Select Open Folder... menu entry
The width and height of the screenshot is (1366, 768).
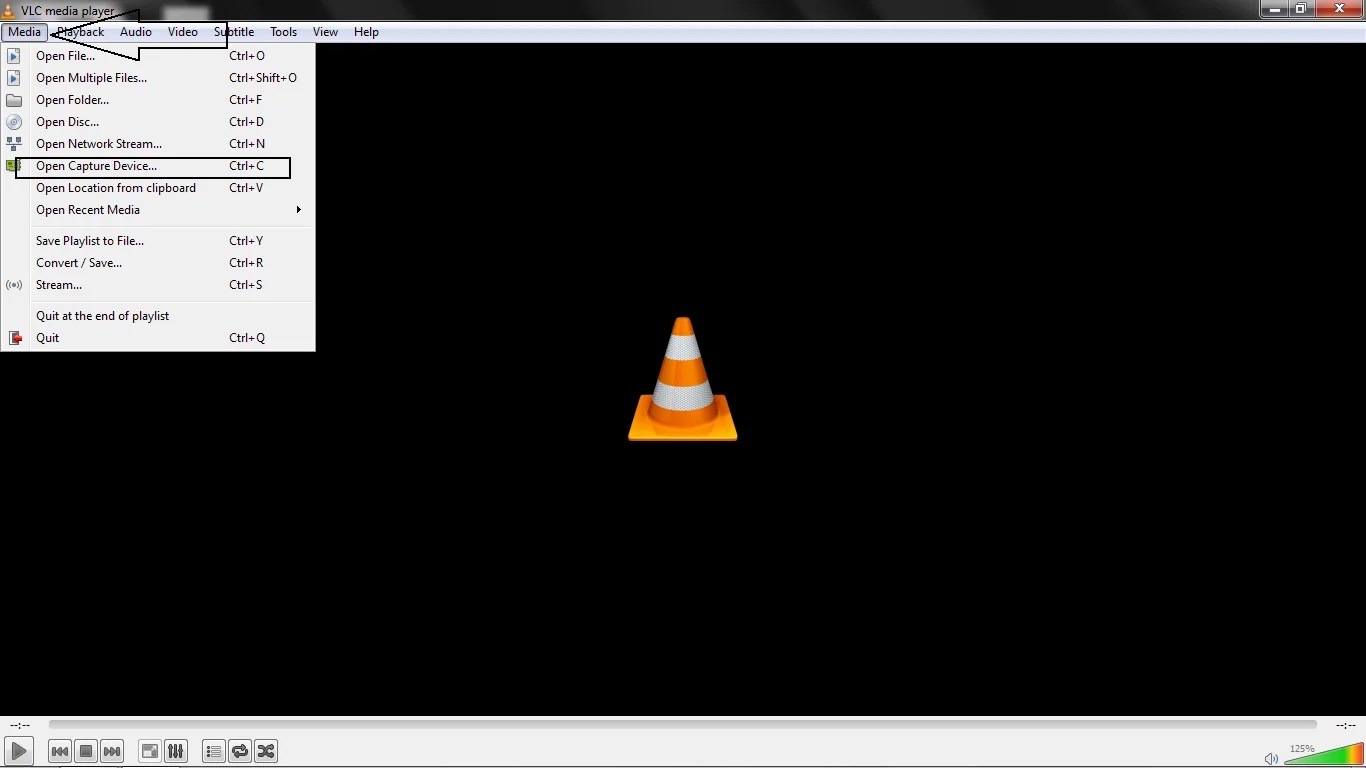(x=158, y=100)
